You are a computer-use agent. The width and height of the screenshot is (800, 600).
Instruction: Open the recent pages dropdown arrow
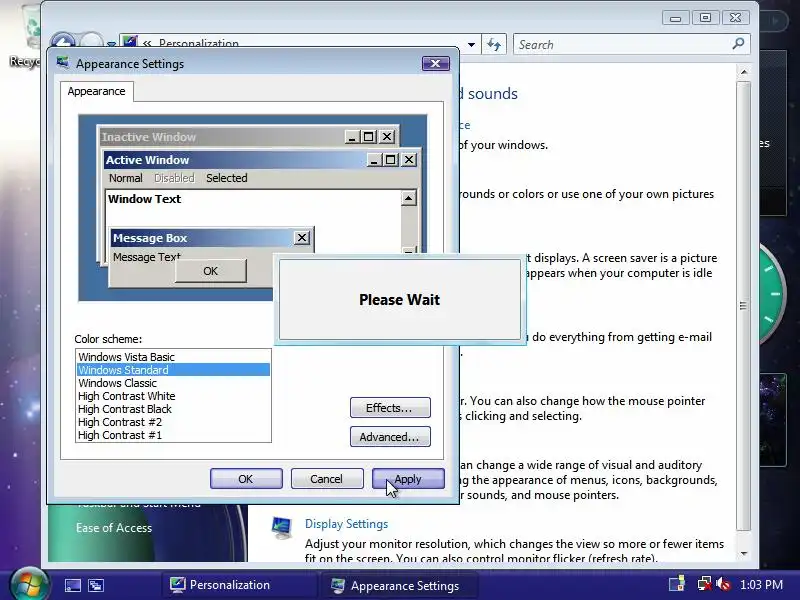[111, 44]
